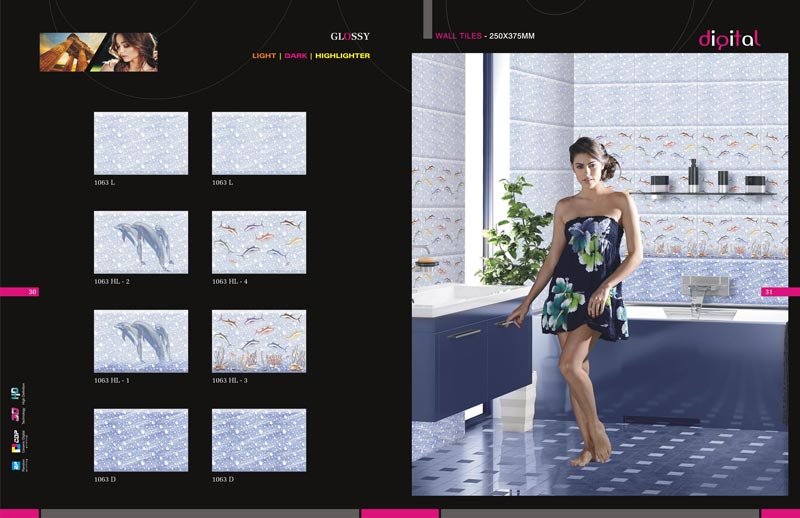Image resolution: width=800 pixels, height=518 pixels.
Task: Open the 1063 HL - 3 coral tile
Action: (259, 341)
